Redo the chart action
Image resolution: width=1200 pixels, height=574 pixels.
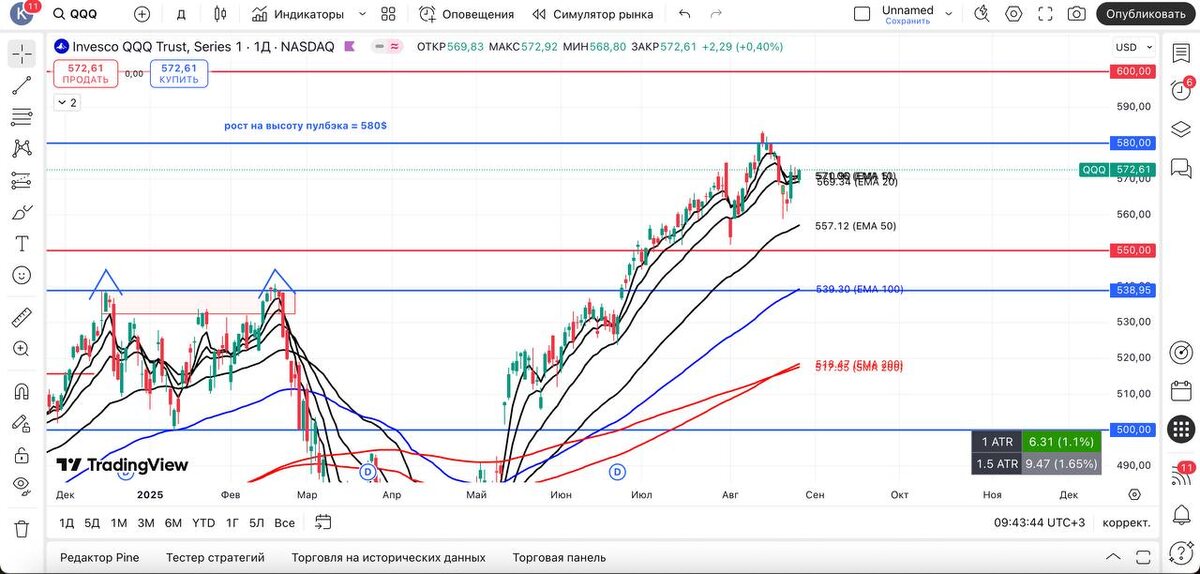coord(715,14)
